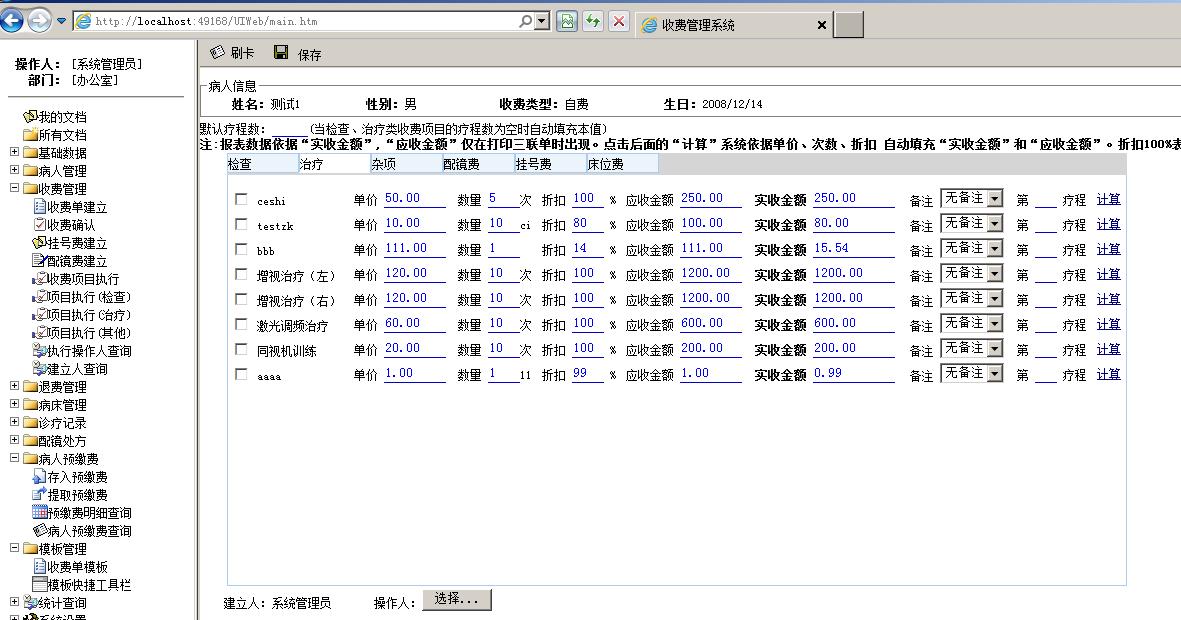Click the browser forward arrow button
Screen dimensions: 1181x620
[39, 20]
